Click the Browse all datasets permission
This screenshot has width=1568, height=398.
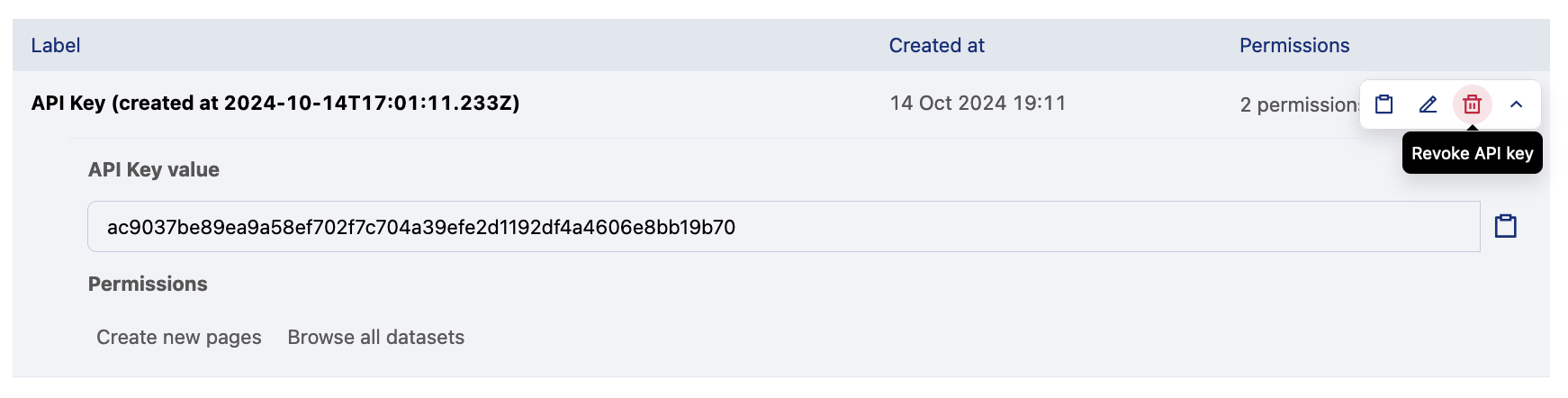click(376, 338)
